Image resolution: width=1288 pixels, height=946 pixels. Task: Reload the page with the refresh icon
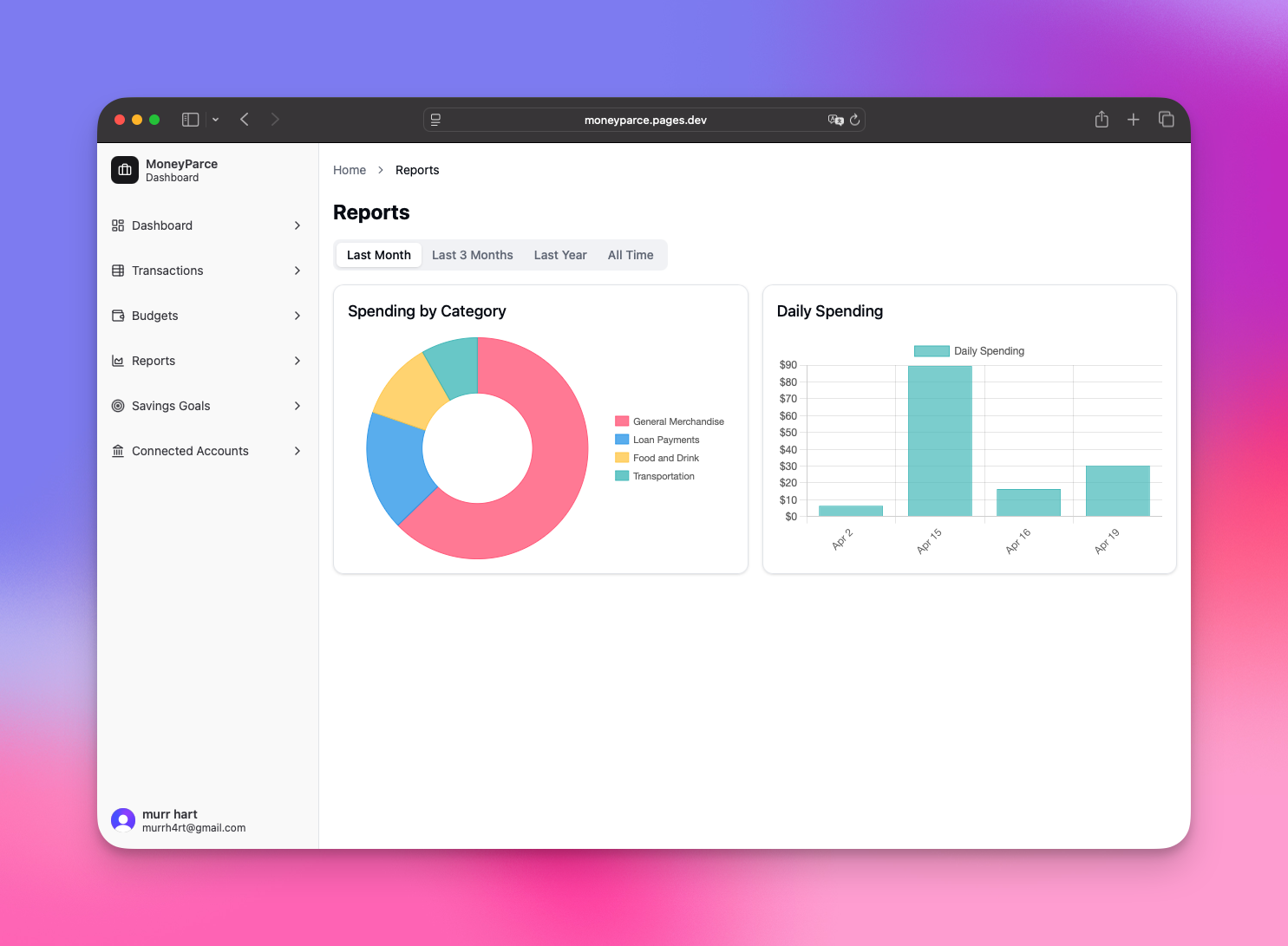coord(854,120)
